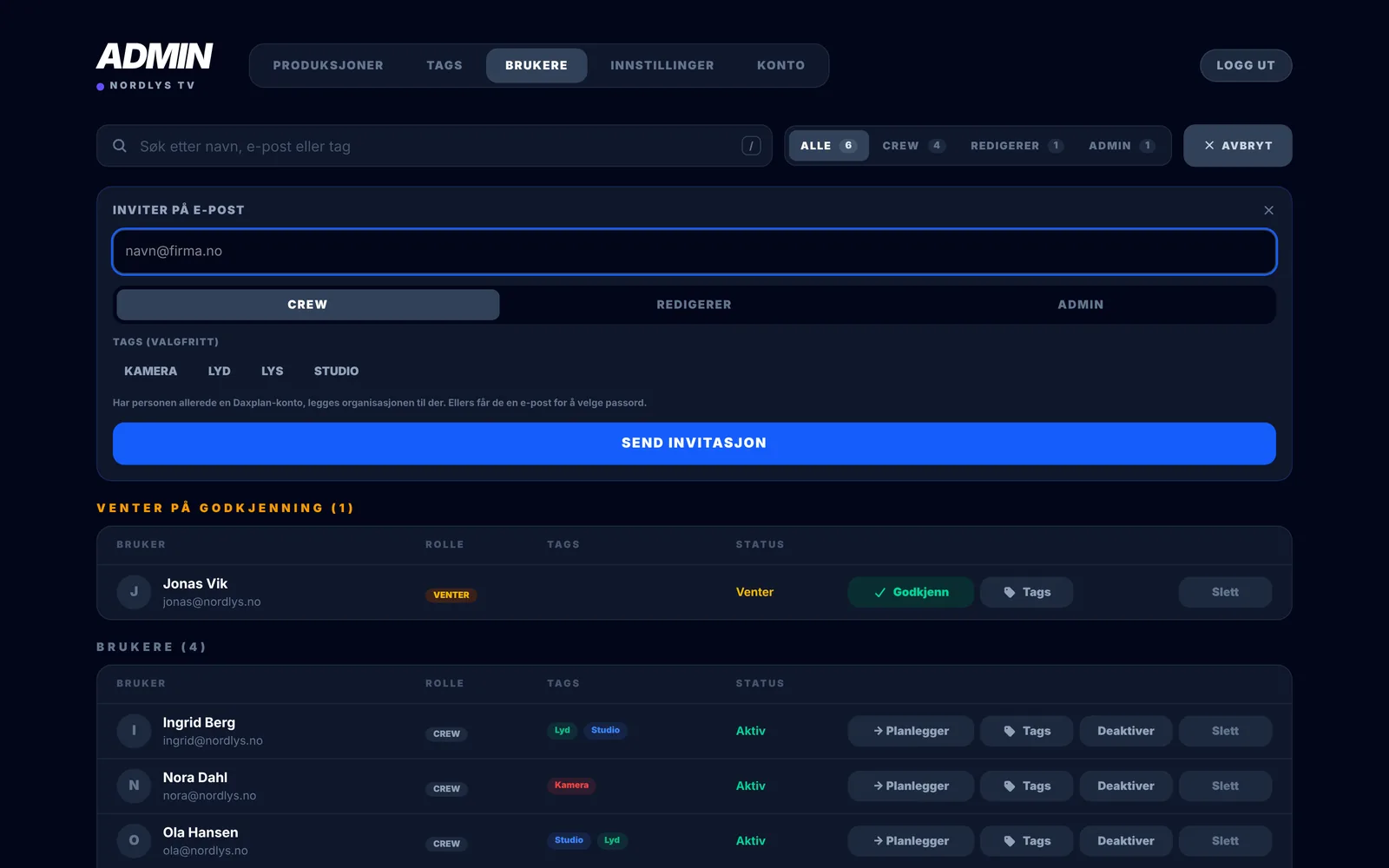Toggle the LYD tag
Viewport: 1389px width, 868px height.
(x=219, y=371)
